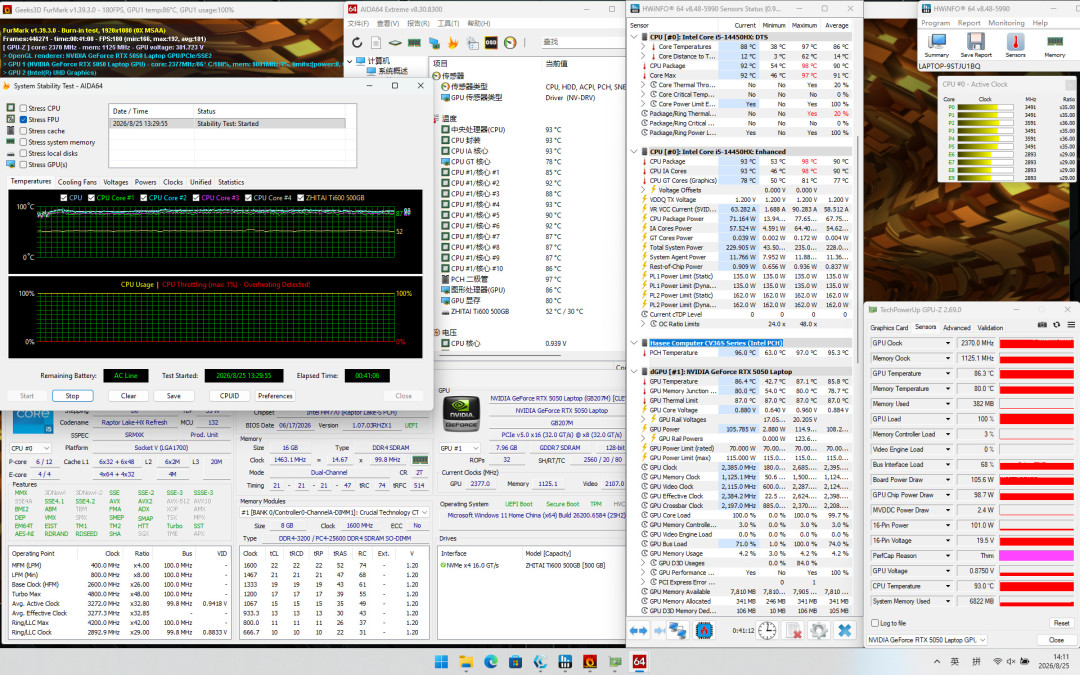Open HWiNFO Sensors thermometer icon
1080x675 pixels.
pyautogui.click(x=1015, y=42)
